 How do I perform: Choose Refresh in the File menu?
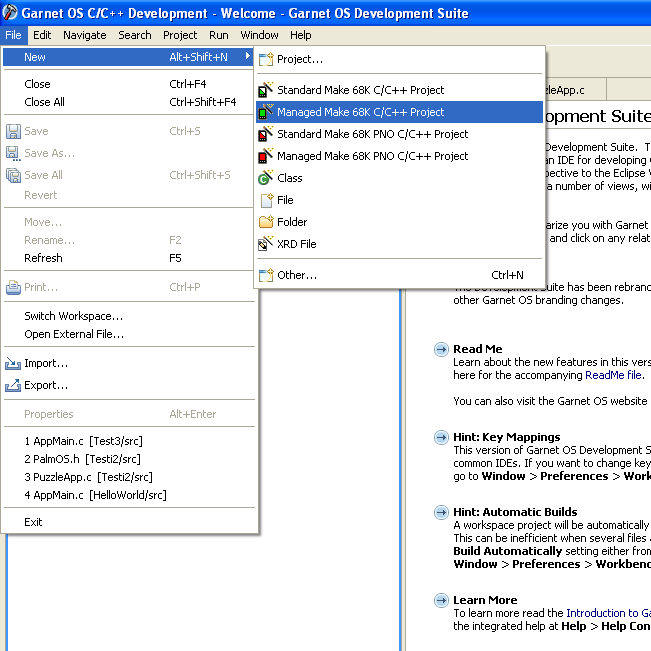(x=128, y=258)
